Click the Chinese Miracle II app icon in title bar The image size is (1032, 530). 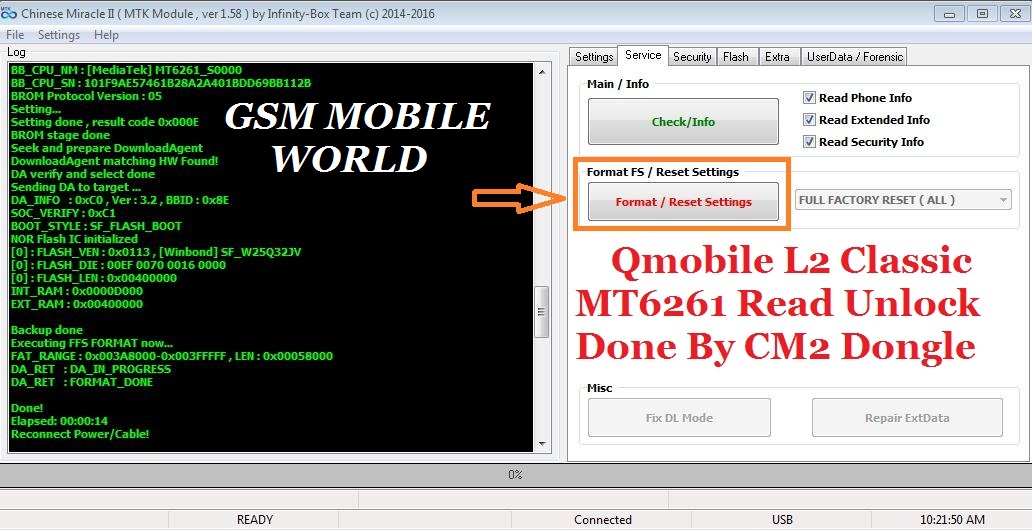tap(9, 13)
